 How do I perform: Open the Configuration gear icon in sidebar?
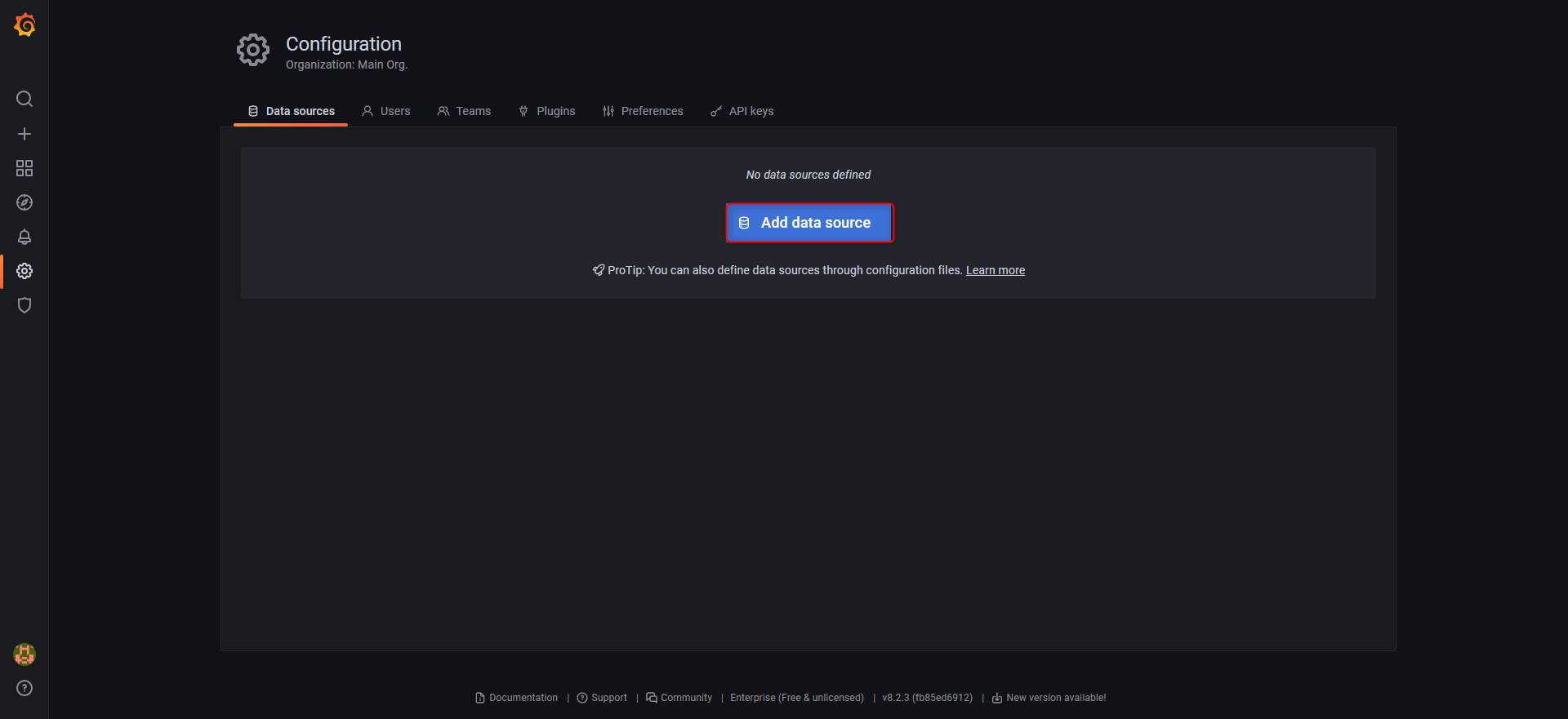(x=24, y=271)
